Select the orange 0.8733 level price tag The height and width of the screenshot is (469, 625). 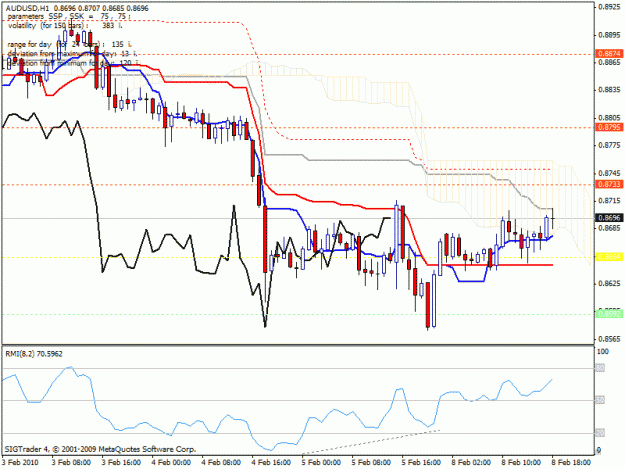coord(609,184)
